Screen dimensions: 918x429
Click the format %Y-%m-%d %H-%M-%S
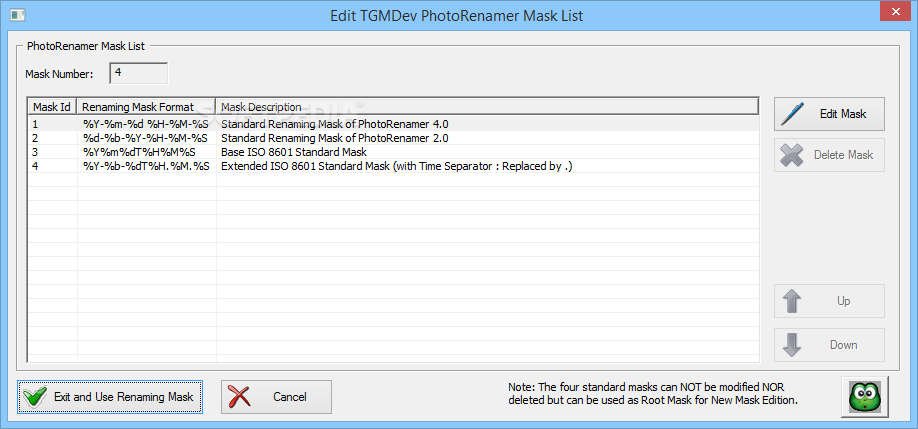click(x=145, y=124)
